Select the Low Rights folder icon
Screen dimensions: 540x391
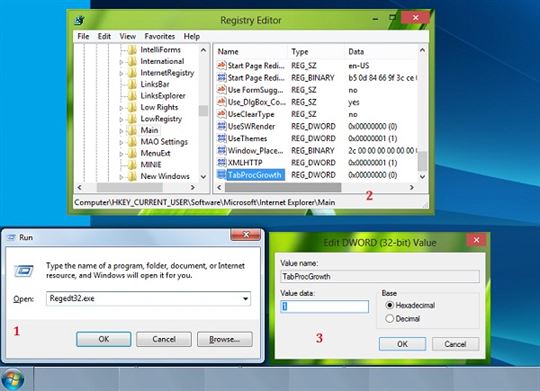tap(132, 107)
